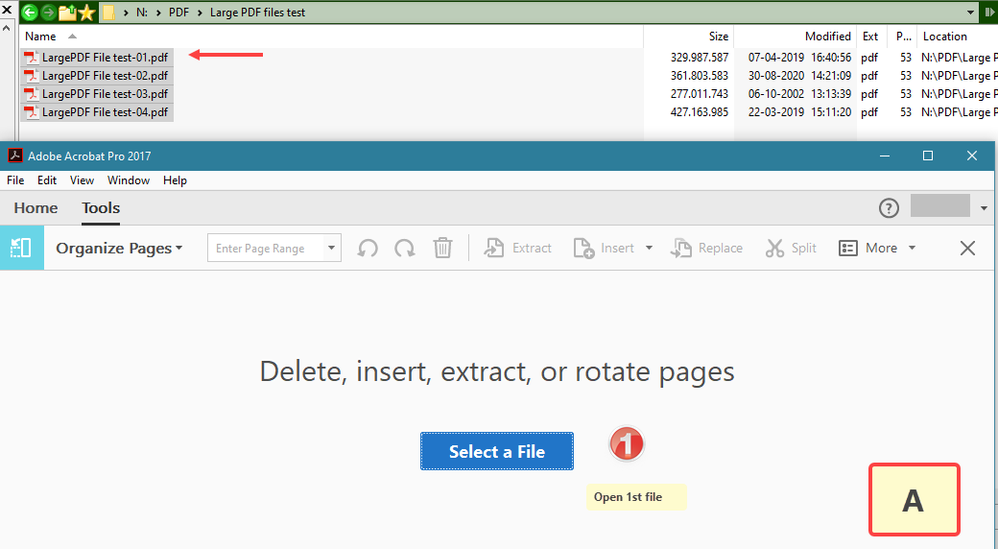Open the Help question mark icon
Screen dimensions: 998x549
point(889,208)
